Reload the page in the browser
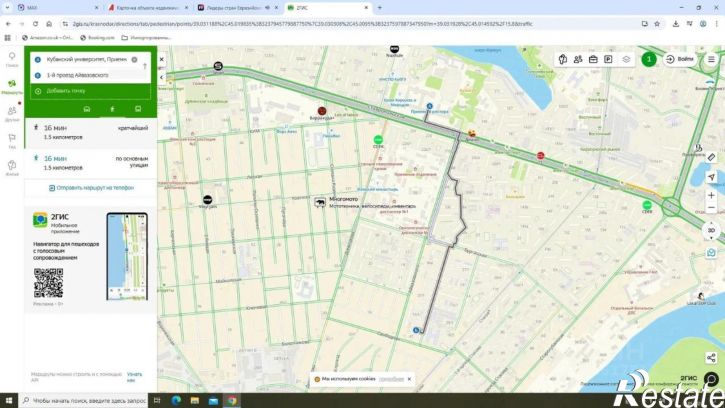The width and height of the screenshot is (725, 408). click(35, 24)
